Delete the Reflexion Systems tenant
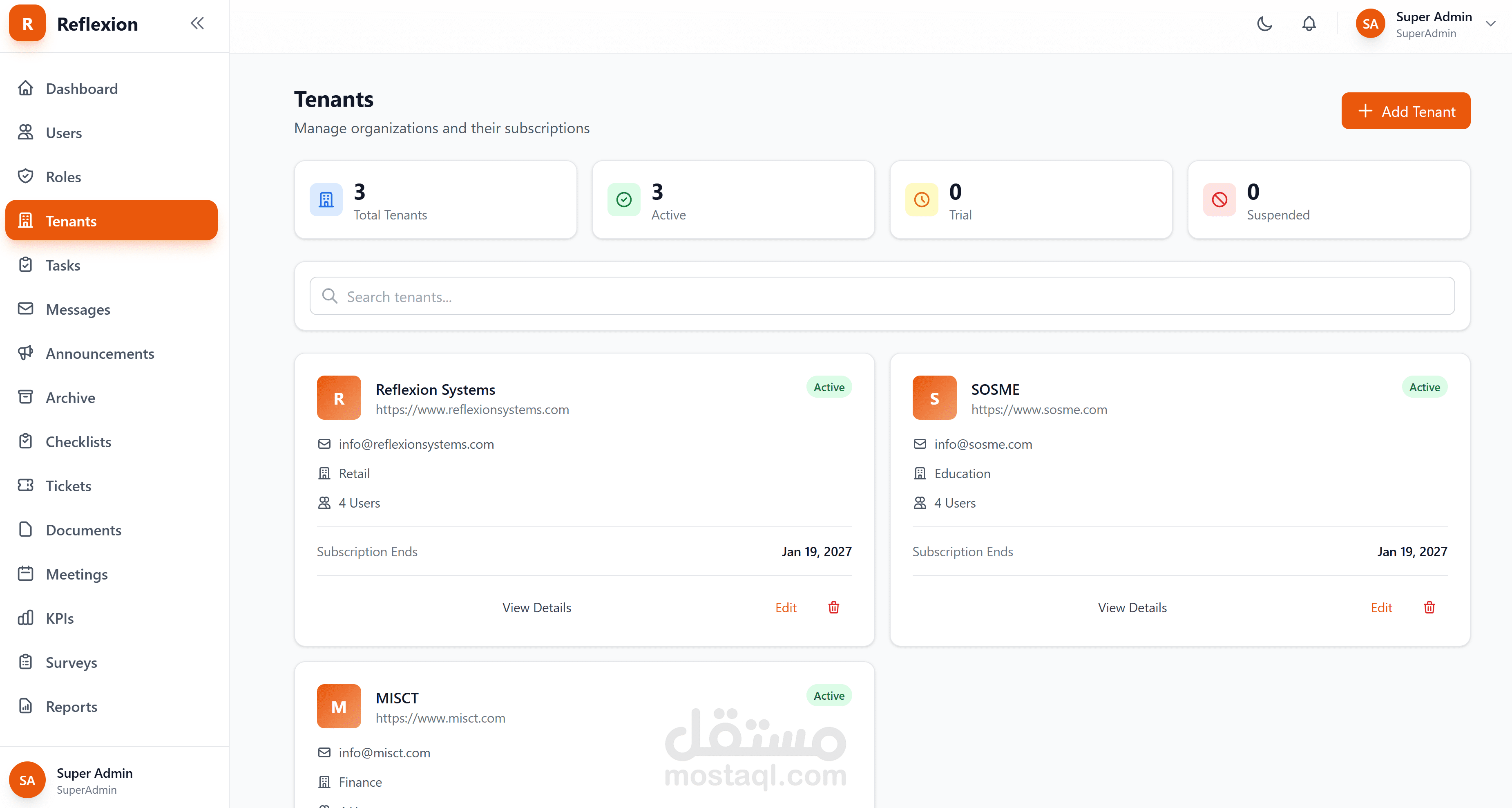Viewport: 1512px width, 808px height. pos(833,607)
